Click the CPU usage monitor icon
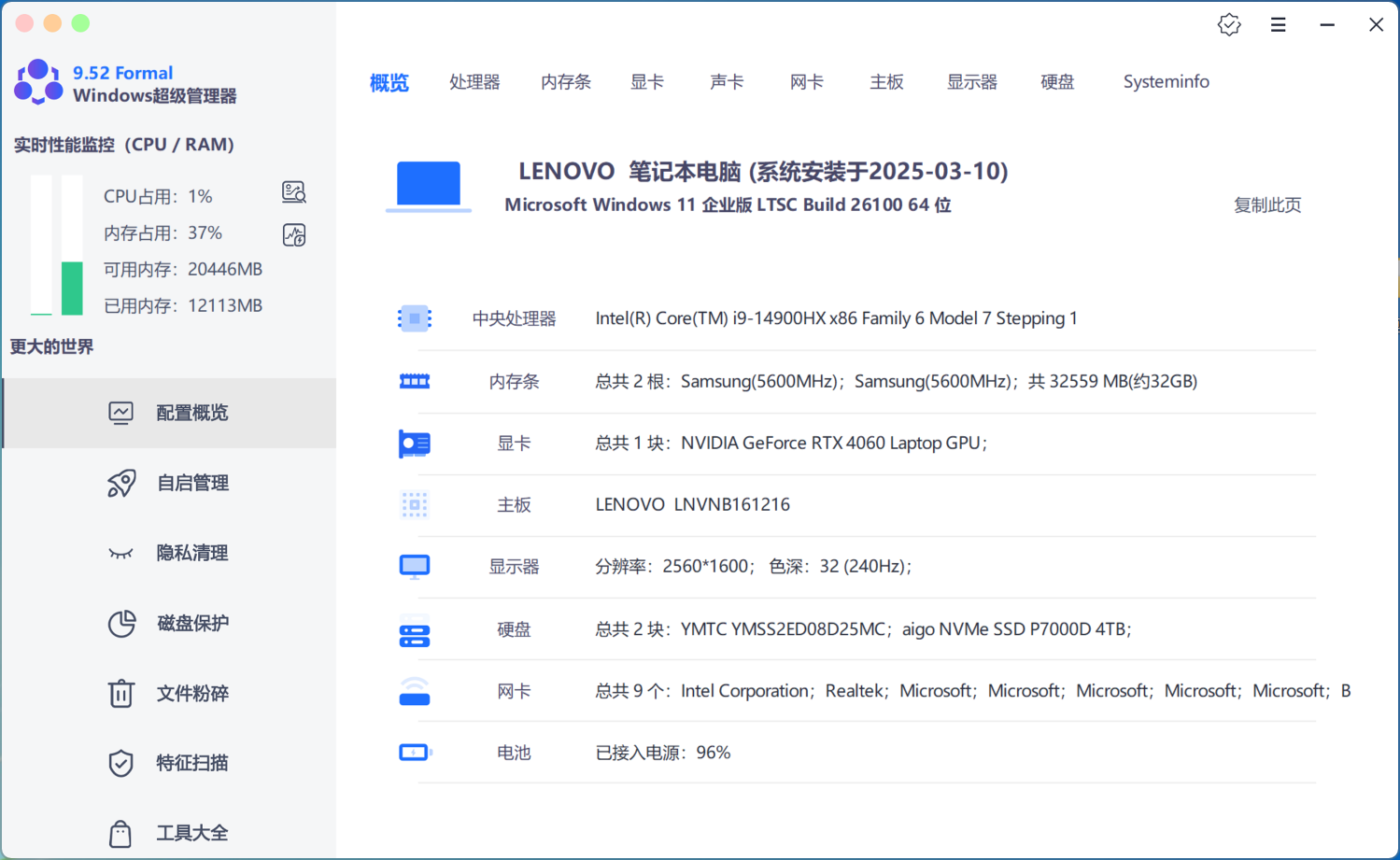The width and height of the screenshot is (1400, 860). point(294,192)
